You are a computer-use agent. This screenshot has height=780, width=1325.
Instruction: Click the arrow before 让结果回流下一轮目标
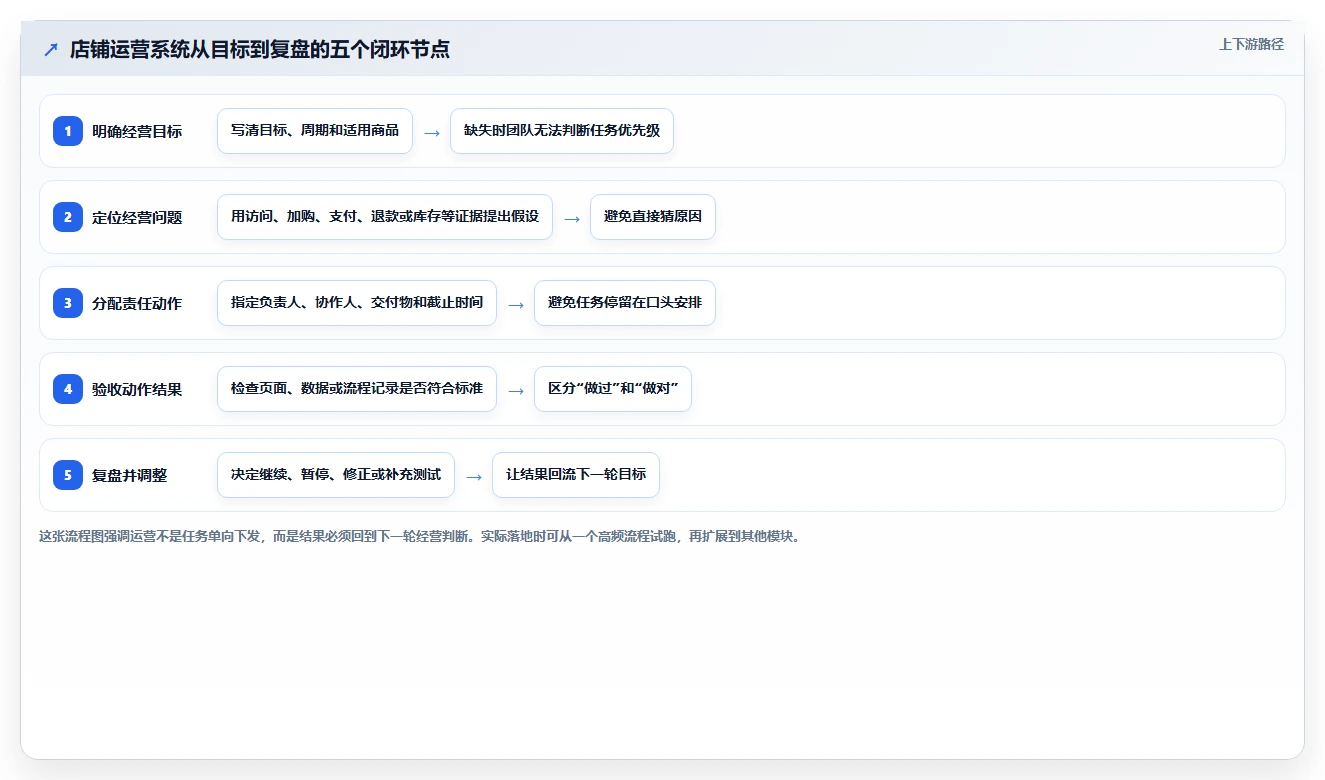(474, 476)
